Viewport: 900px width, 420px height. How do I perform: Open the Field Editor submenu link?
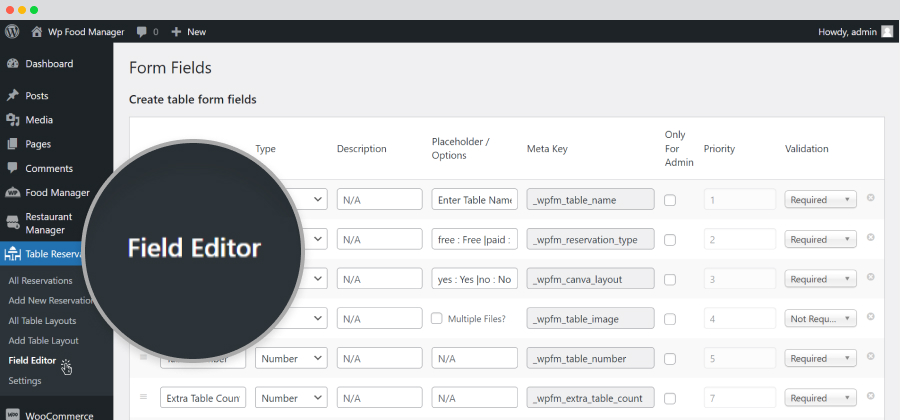click(x=32, y=360)
